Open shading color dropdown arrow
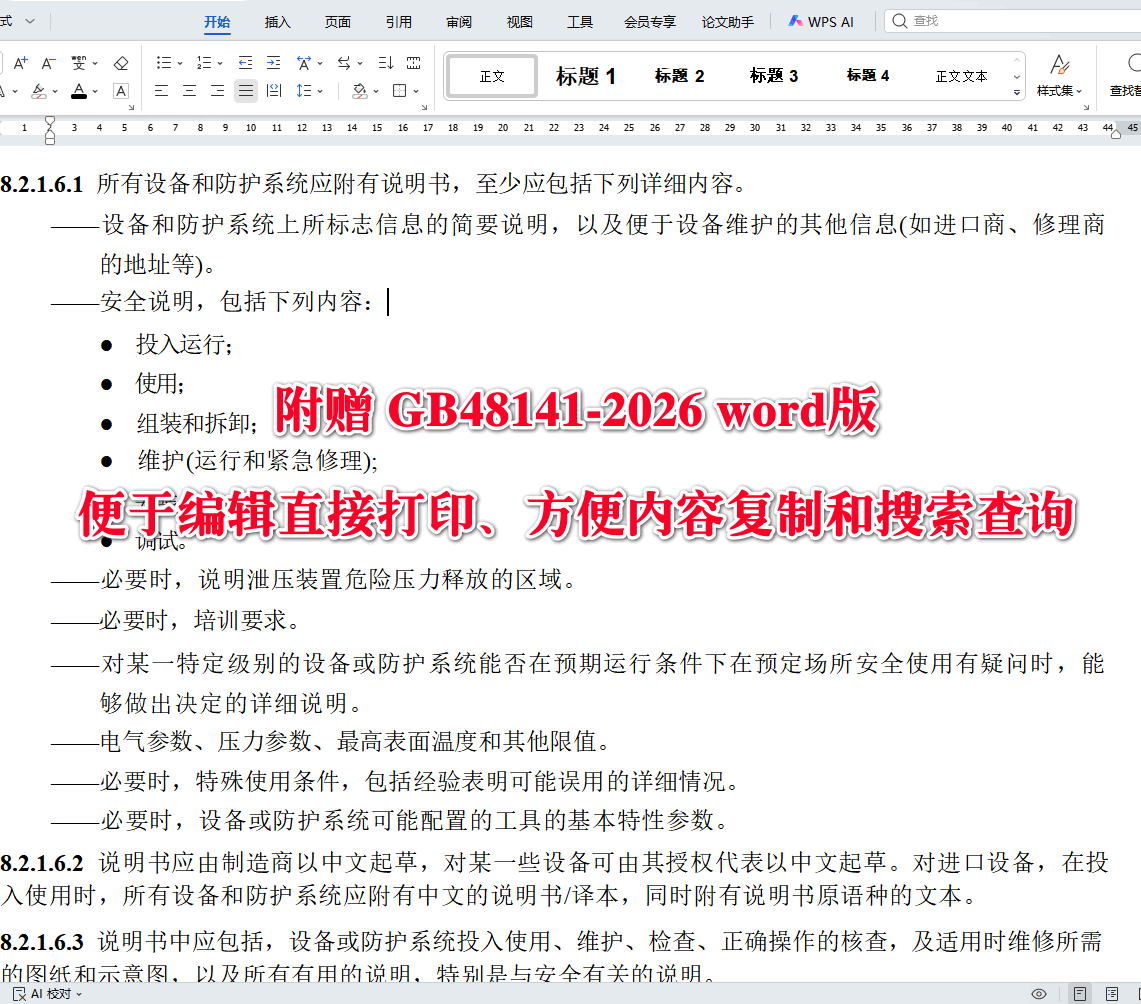Image resolution: width=1141 pixels, height=1004 pixels. pos(376,92)
